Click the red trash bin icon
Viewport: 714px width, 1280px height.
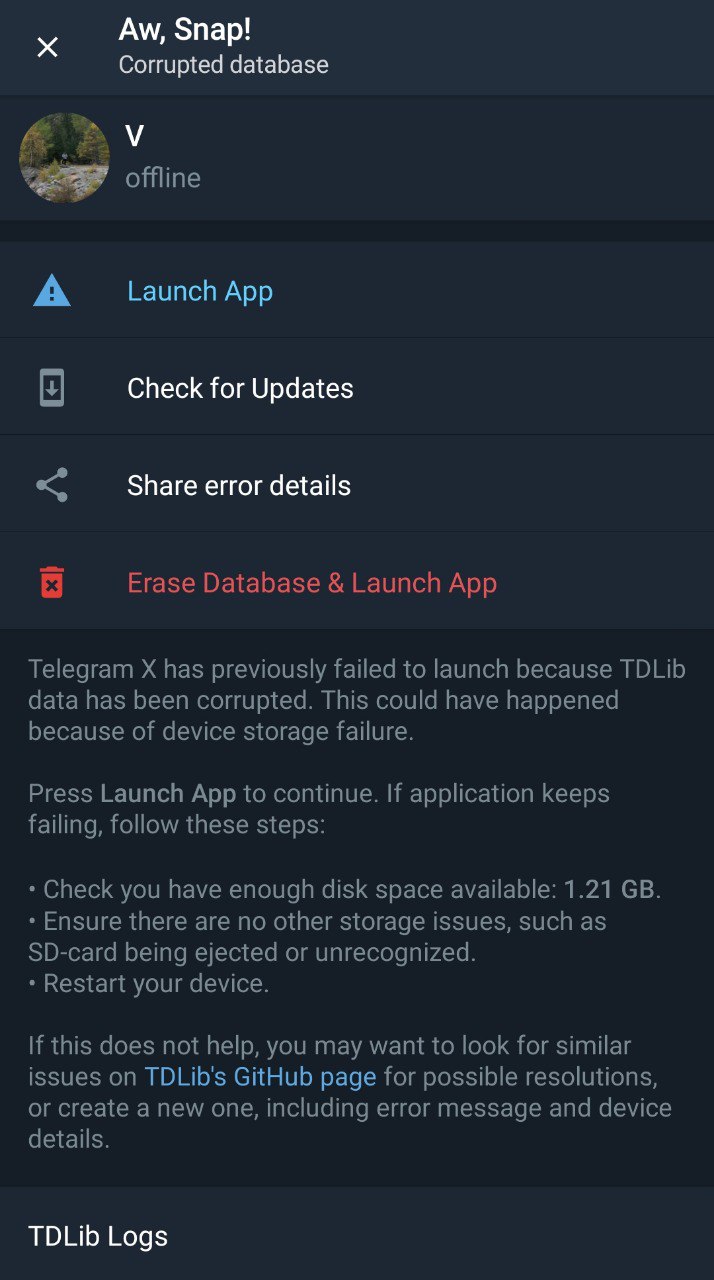pos(52,582)
